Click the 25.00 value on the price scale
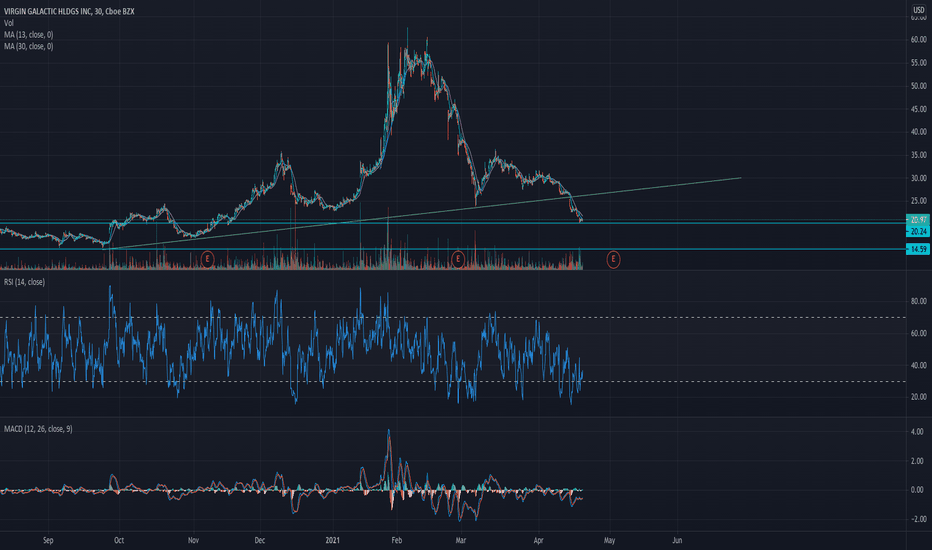Image resolution: width=932 pixels, height=550 pixels. point(918,201)
